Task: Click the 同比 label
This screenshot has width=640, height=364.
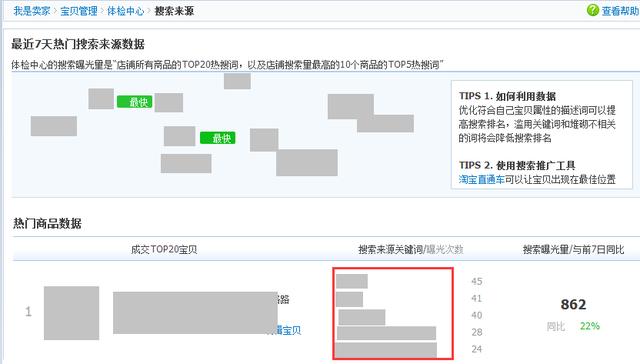Action: [556, 326]
